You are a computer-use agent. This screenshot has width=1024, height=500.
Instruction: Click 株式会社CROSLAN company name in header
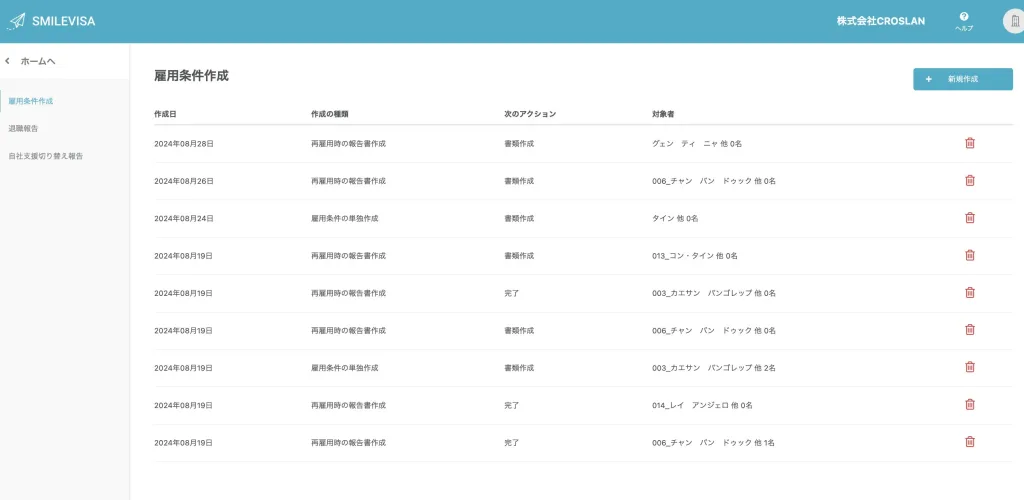879,21
